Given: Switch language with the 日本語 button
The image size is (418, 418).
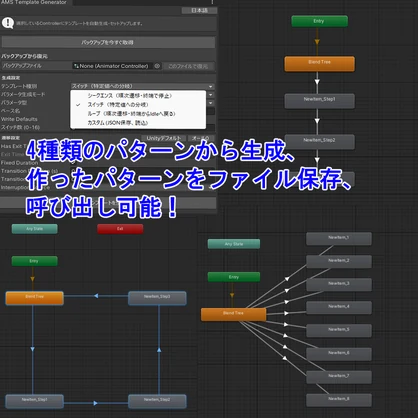Looking at the screenshot, I should (x=199, y=11).
